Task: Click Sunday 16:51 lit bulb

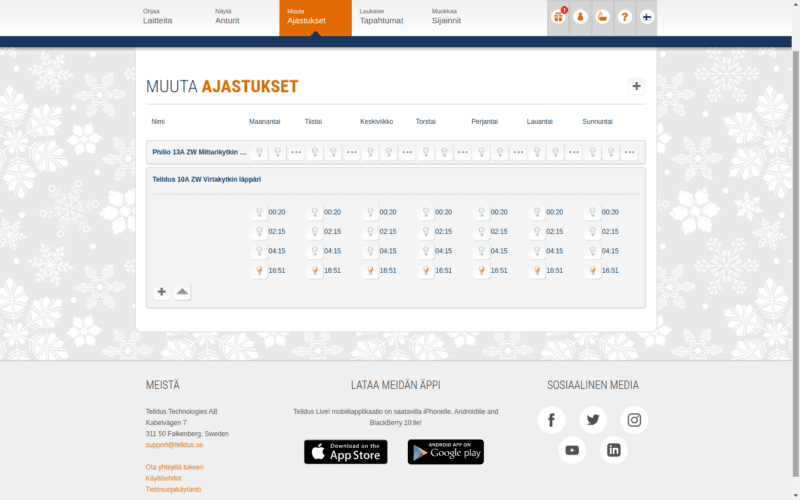Action: pos(593,271)
